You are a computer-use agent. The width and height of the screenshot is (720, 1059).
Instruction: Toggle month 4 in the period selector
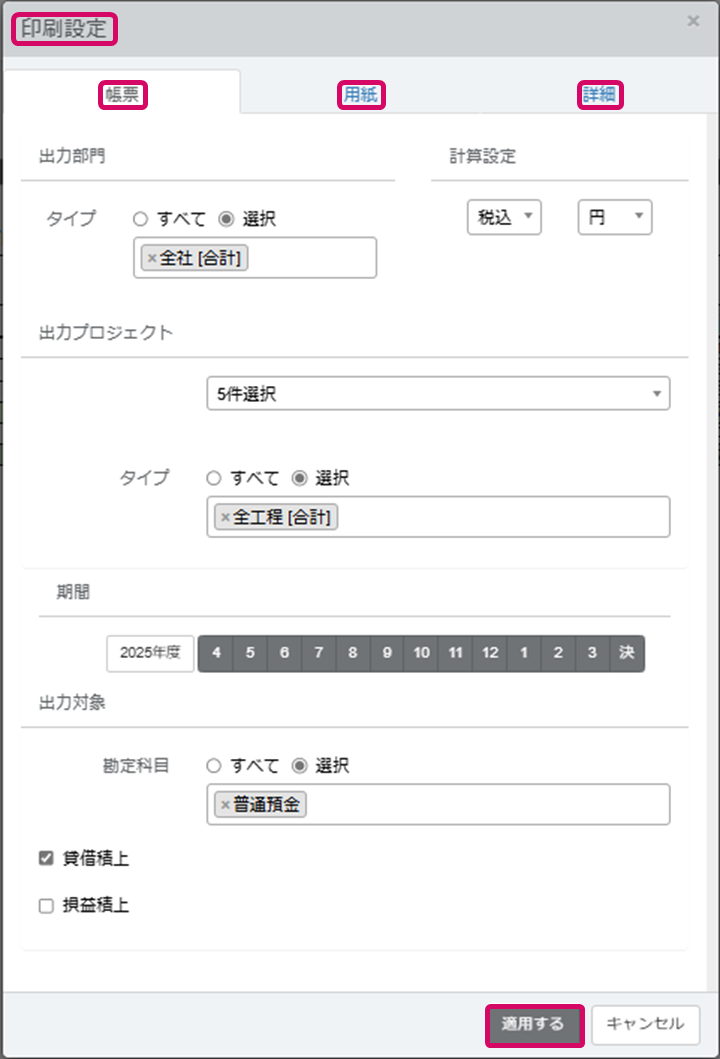point(216,653)
